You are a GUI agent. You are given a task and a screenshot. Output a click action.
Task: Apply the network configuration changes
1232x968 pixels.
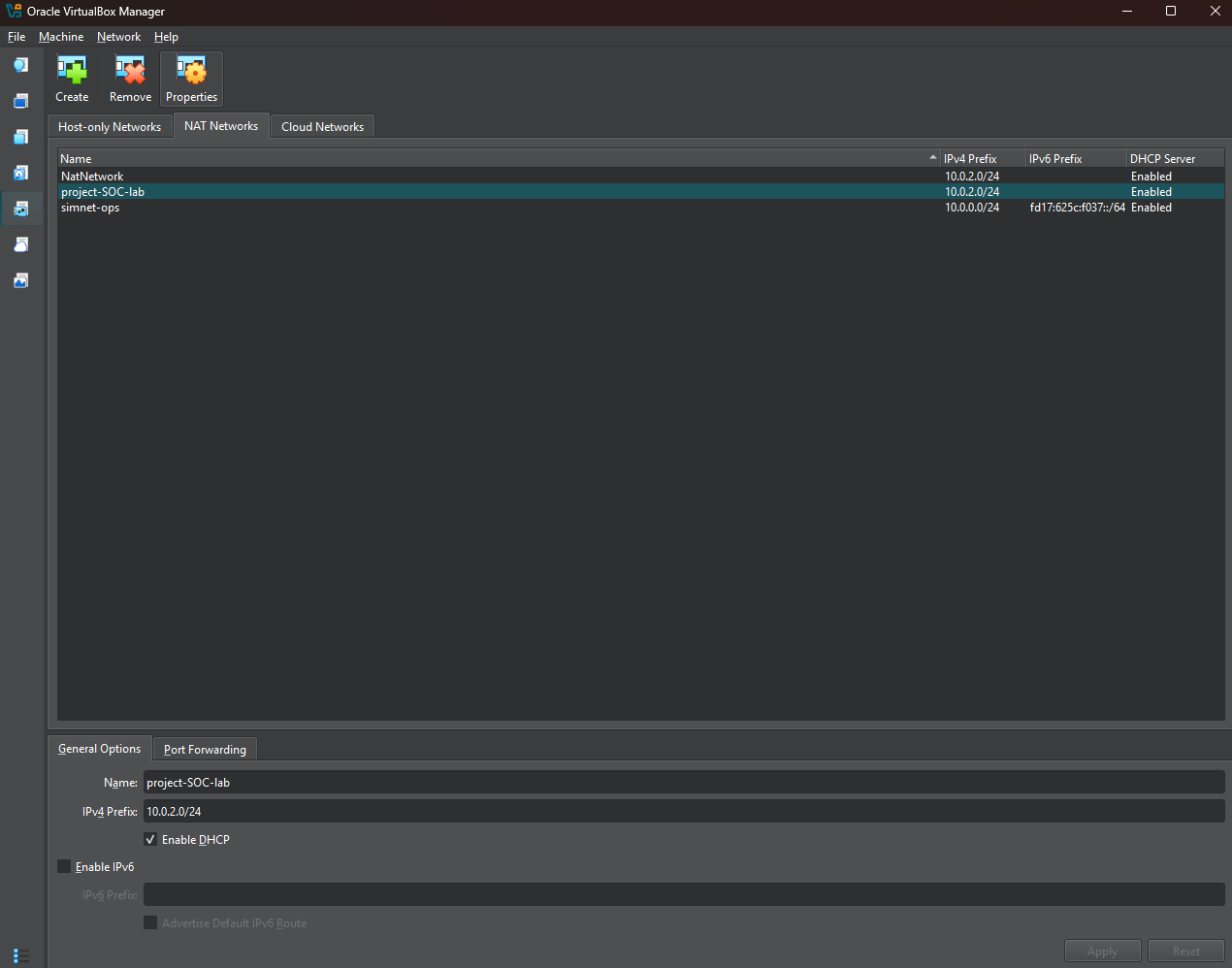click(1102, 951)
